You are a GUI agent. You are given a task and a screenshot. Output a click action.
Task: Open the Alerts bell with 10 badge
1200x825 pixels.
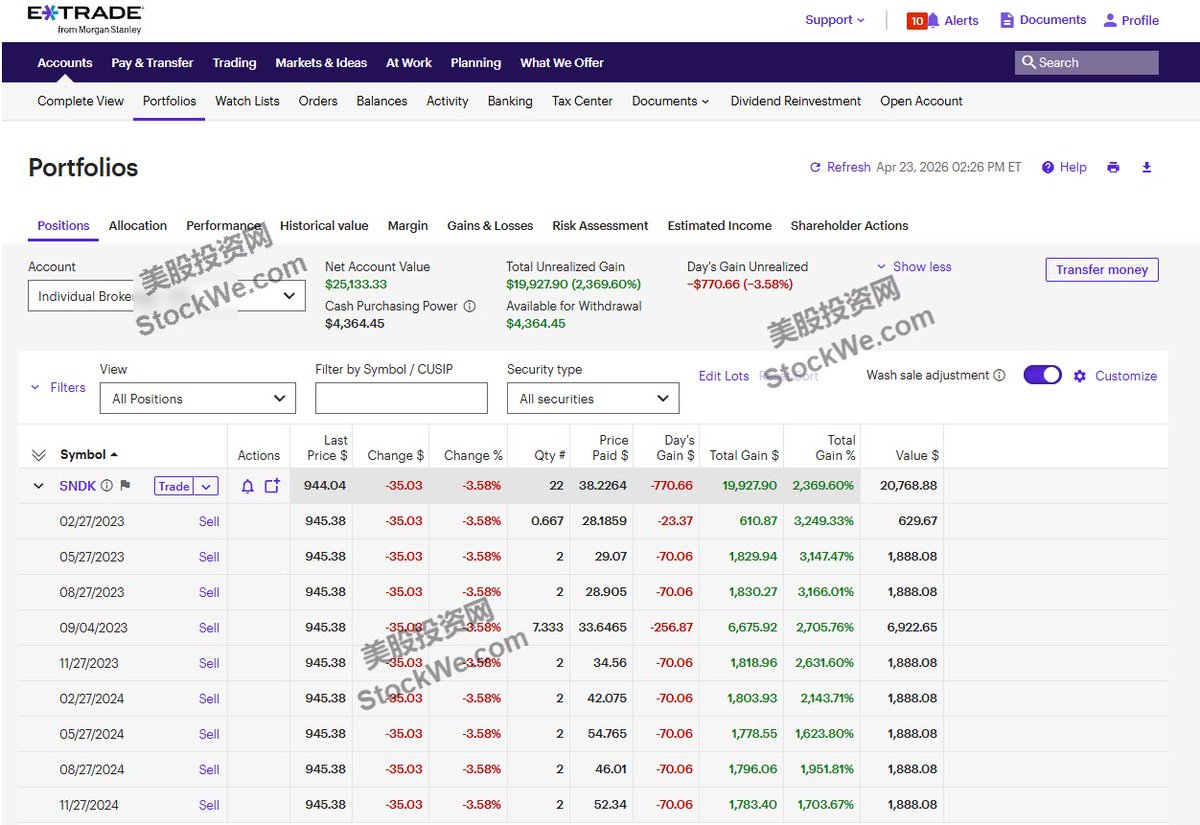point(943,20)
